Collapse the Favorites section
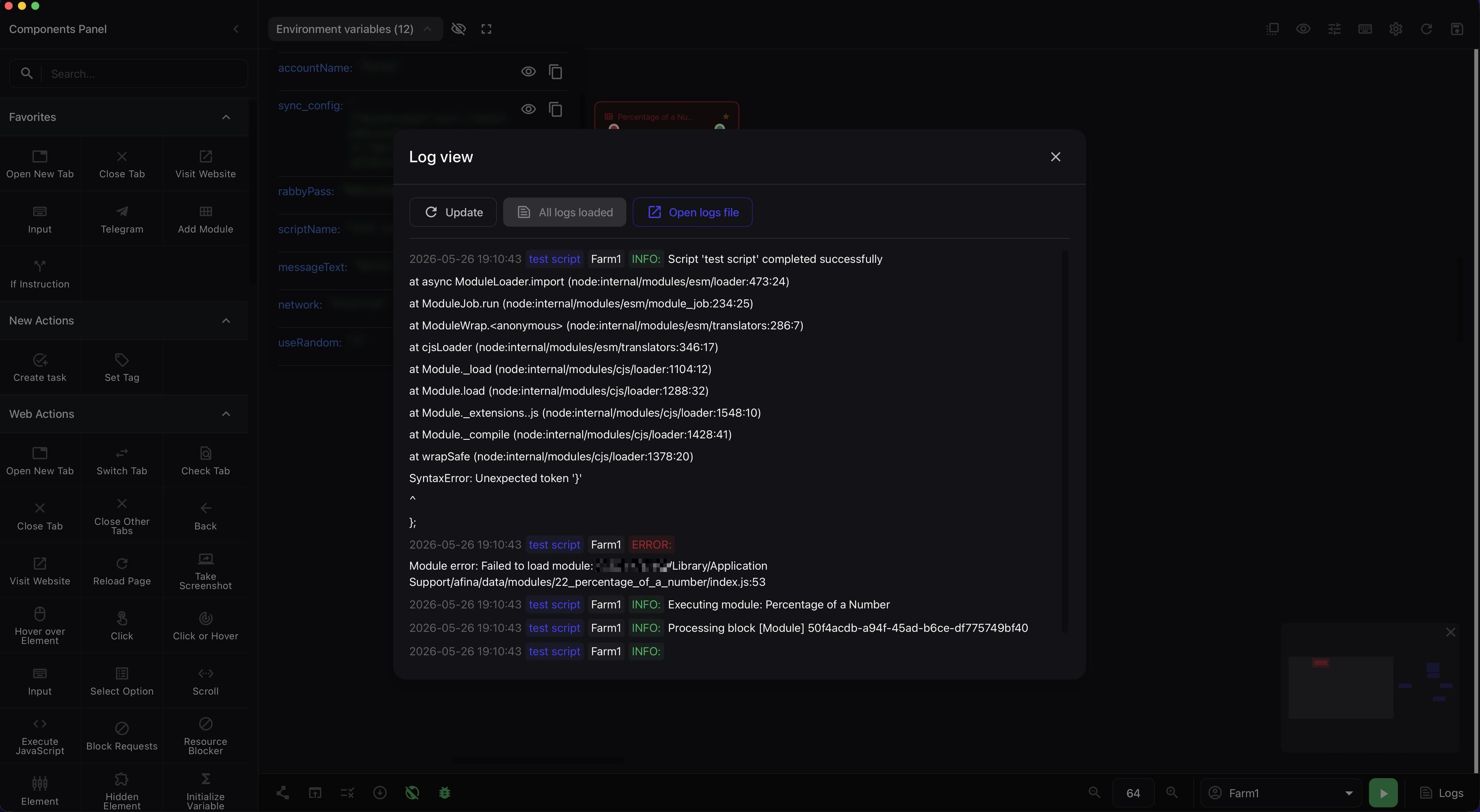The image size is (1480, 812). tap(226, 117)
